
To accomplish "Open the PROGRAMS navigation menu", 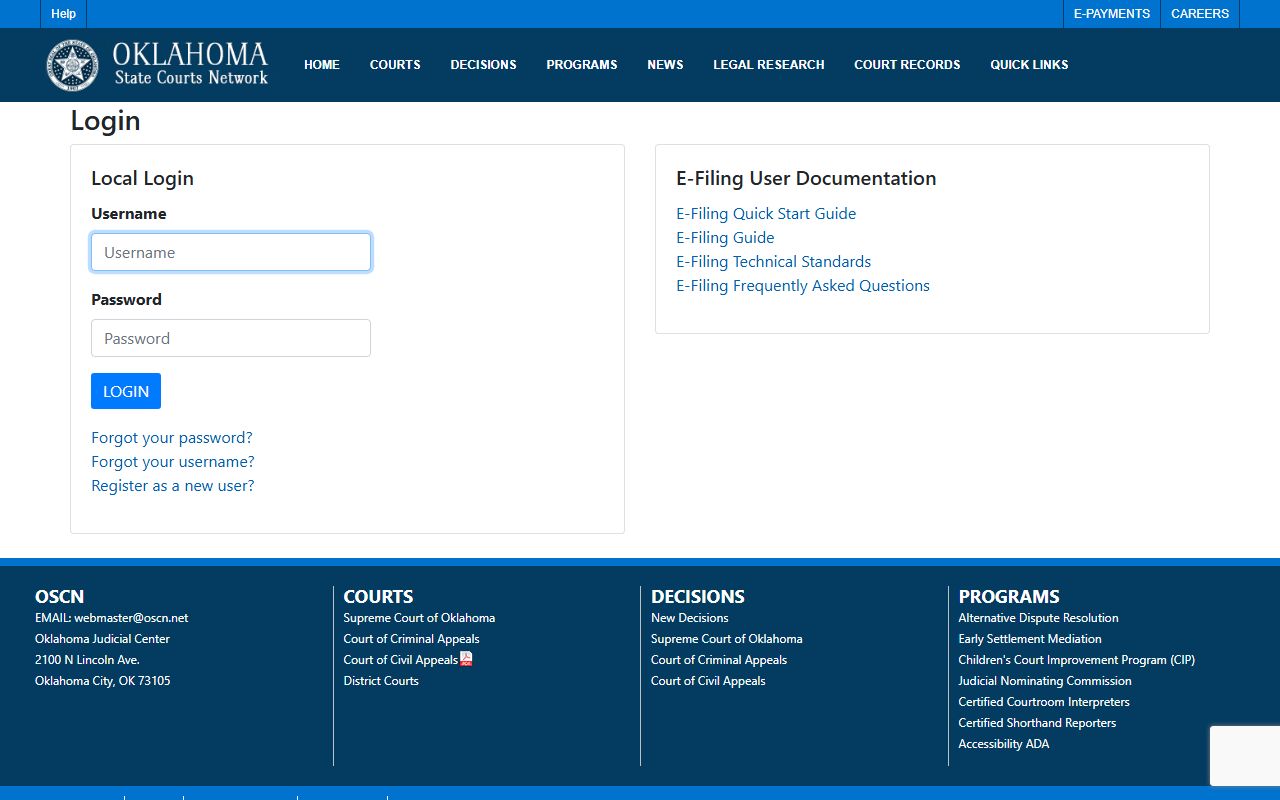I will pyautogui.click(x=582, y=65).
